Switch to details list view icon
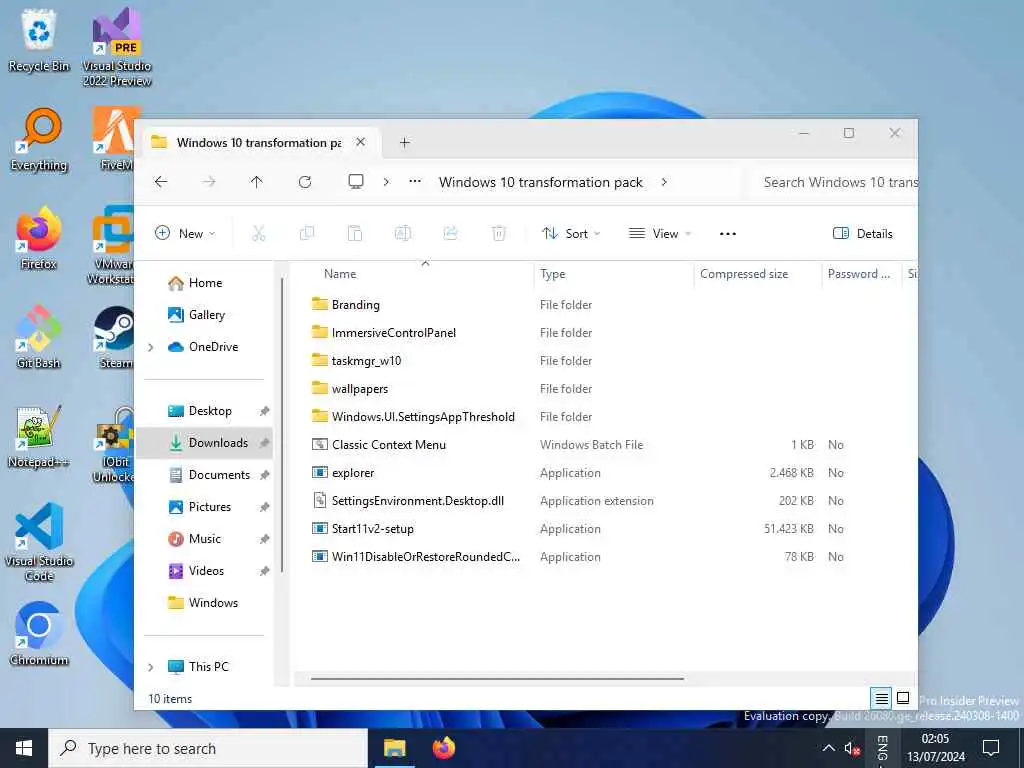Image resolution: width=1024 pixels, height=768 pixels. pos(881,699)
